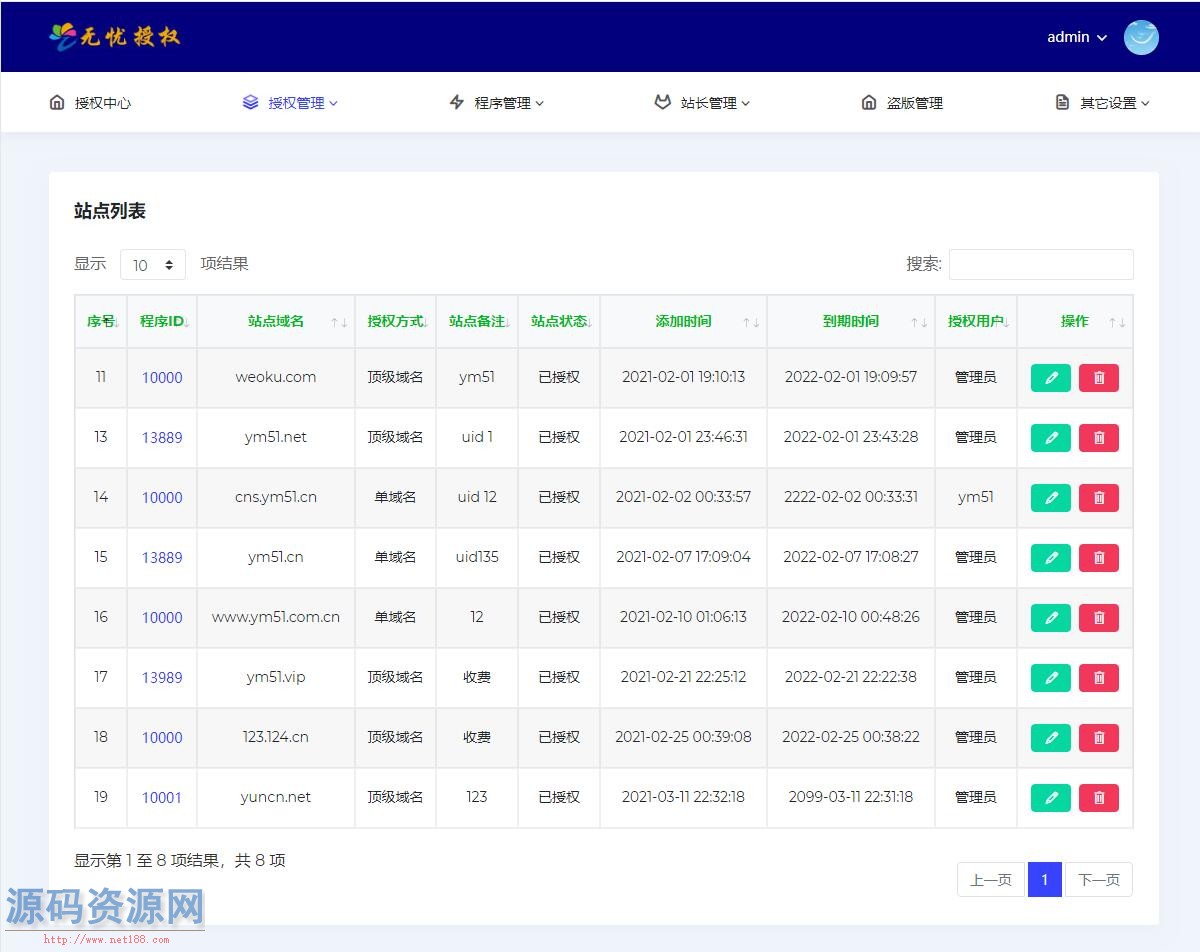Open program ID 13989 link
Viewport: 1200px width, 952px height.
(x=162, y=678)
